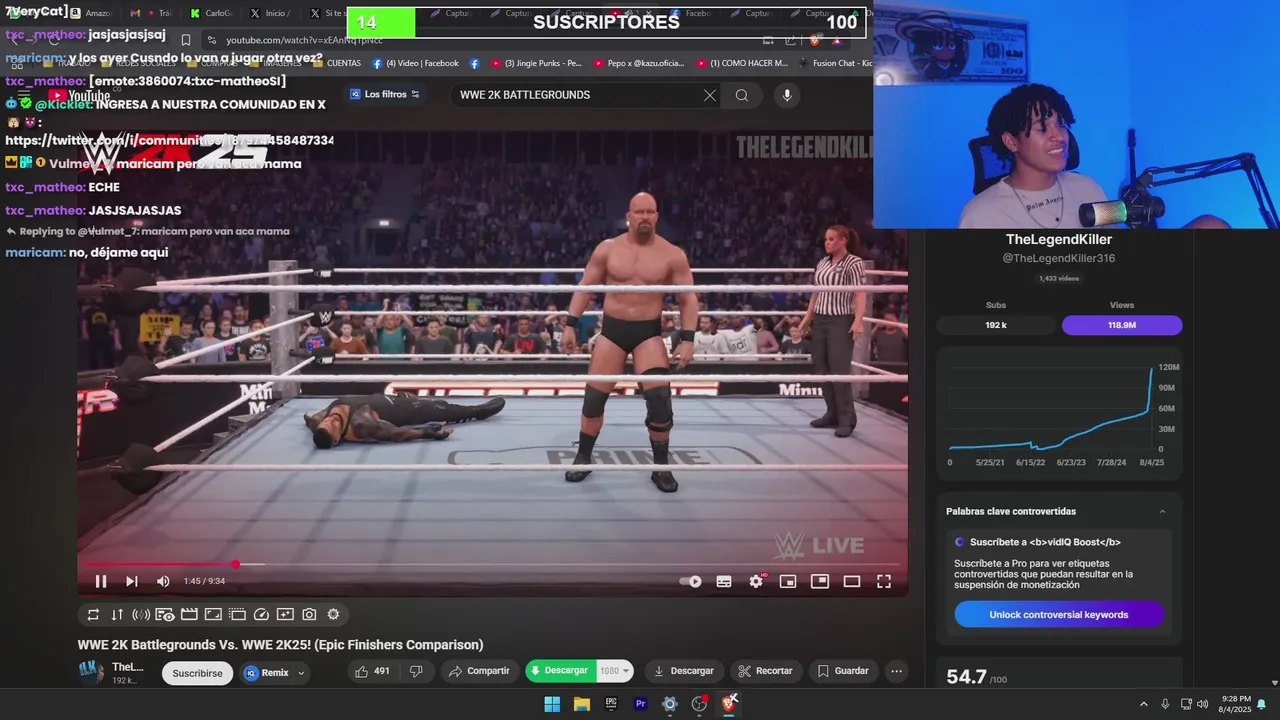Open TheLegendKiller channel avatar below video

pyautogui.click(x=91, y=672)
